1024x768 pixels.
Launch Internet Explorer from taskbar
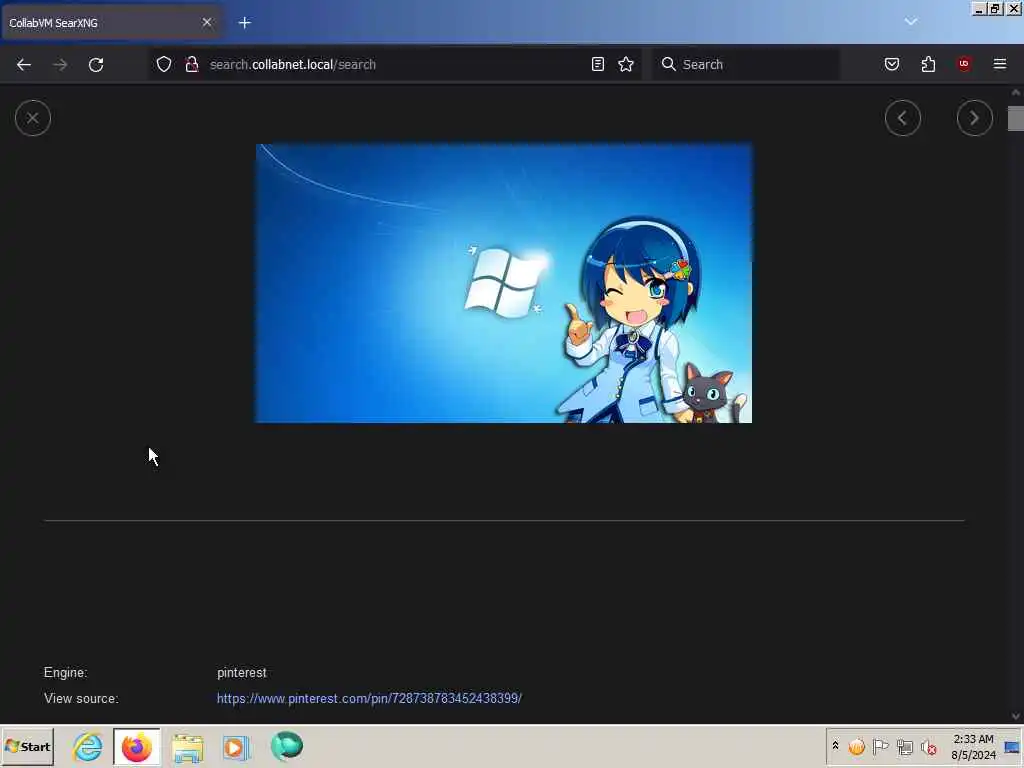(x=88, y=746)
